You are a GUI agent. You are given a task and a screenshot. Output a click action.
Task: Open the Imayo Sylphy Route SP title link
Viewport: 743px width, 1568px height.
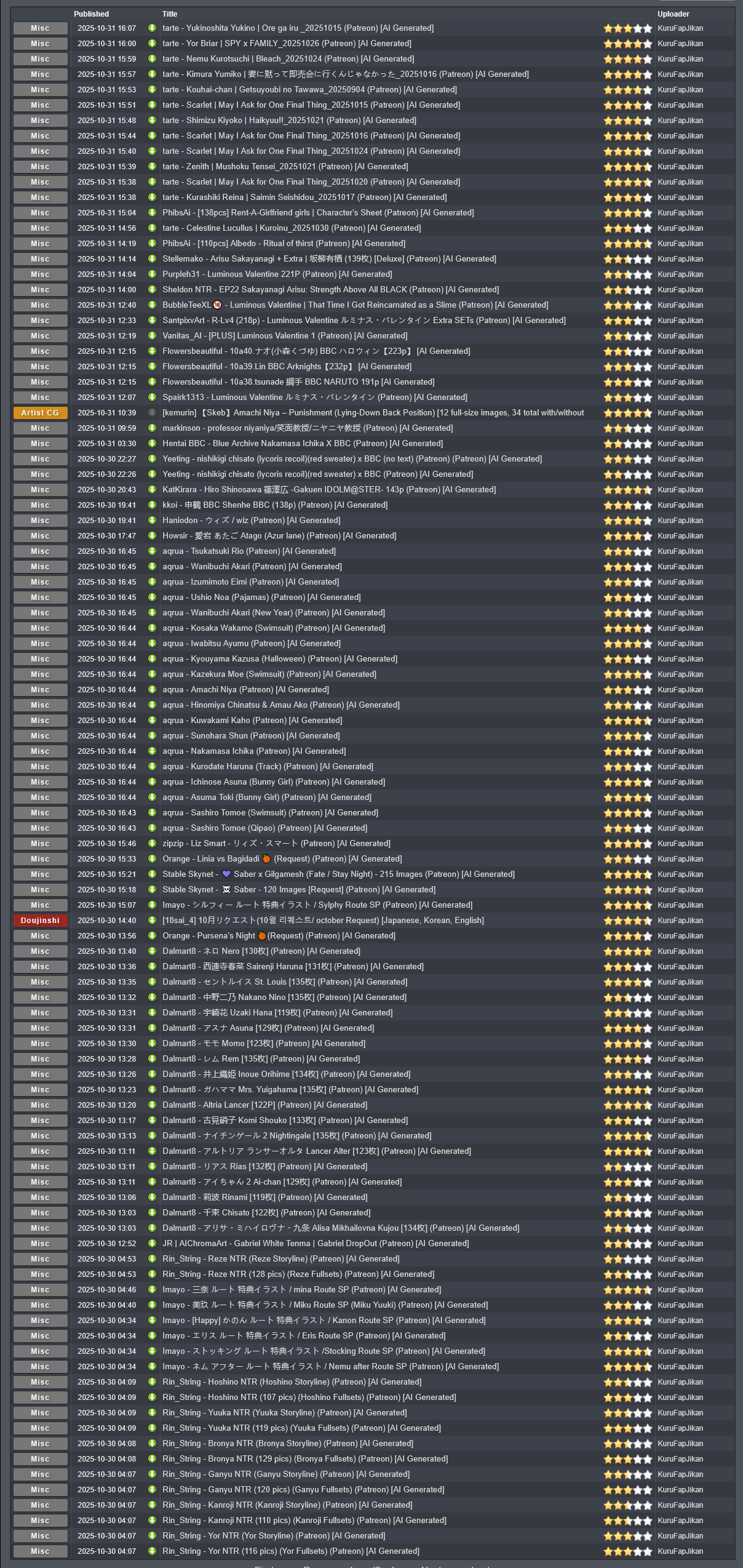click(x=317, y=905)
